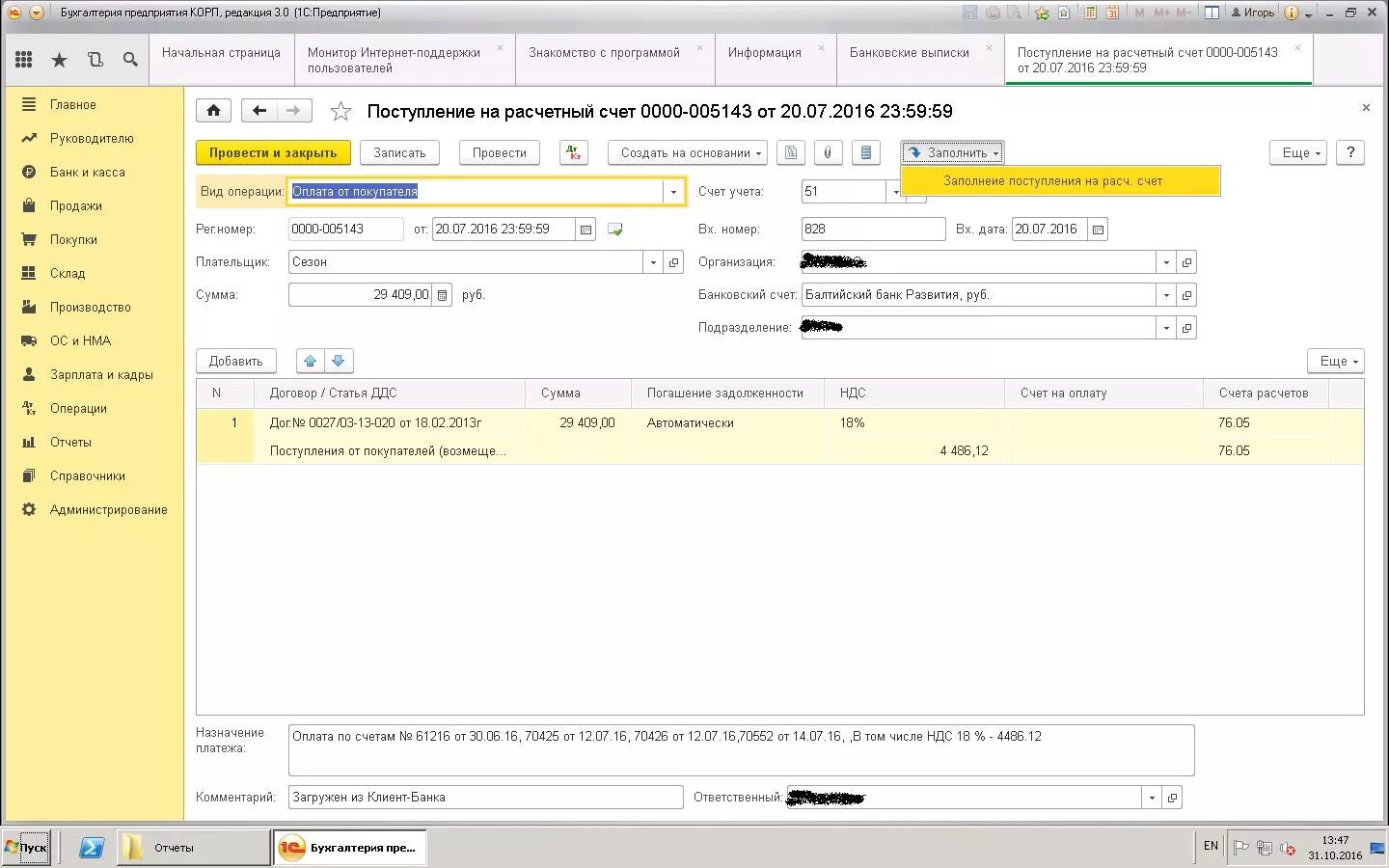
Task: Open Ответственный record details
Action: 1172,798
